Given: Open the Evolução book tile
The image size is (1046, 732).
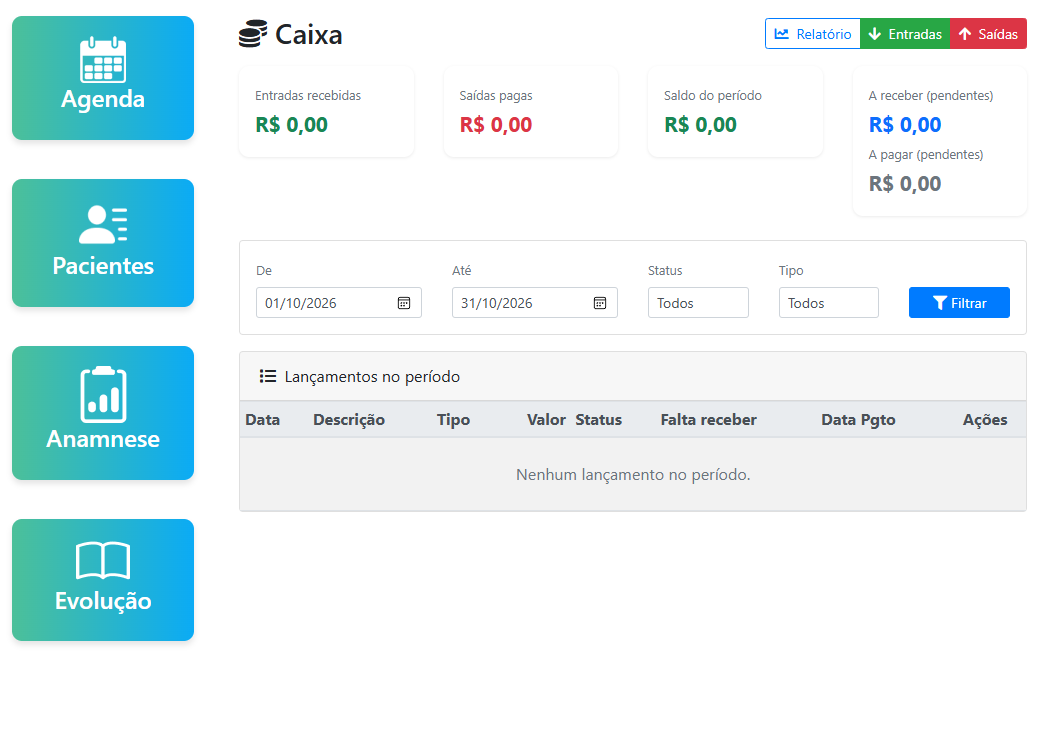Looking at the screenshot, I should [103, 580].
